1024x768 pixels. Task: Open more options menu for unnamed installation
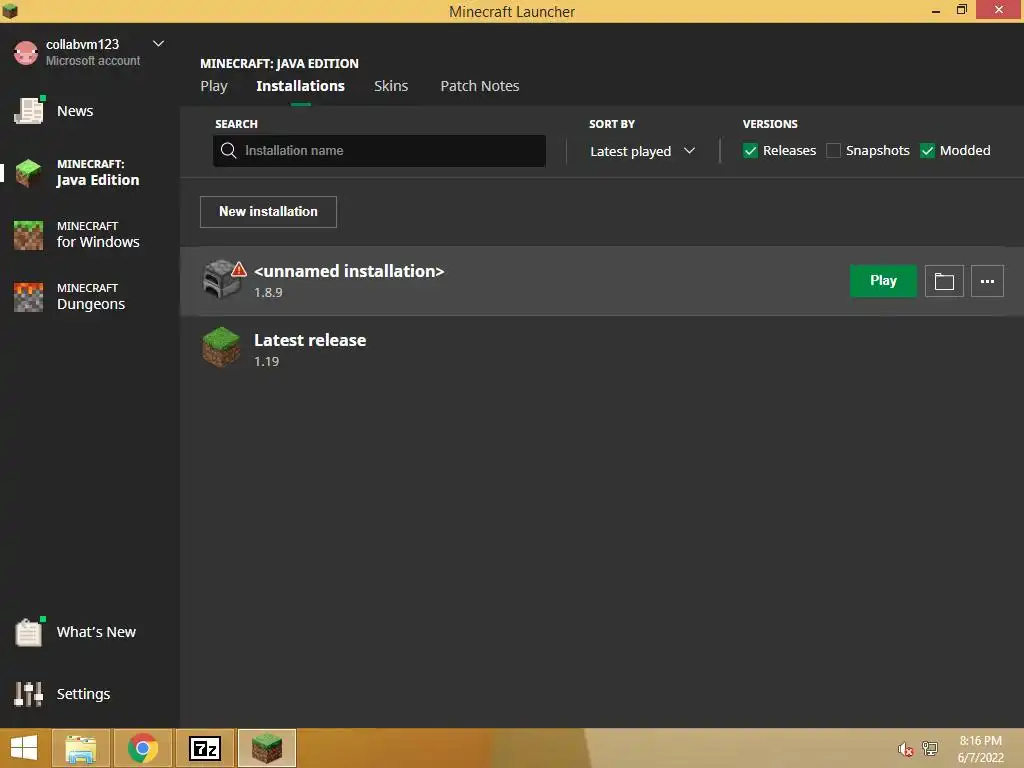(x=987, y=281)
